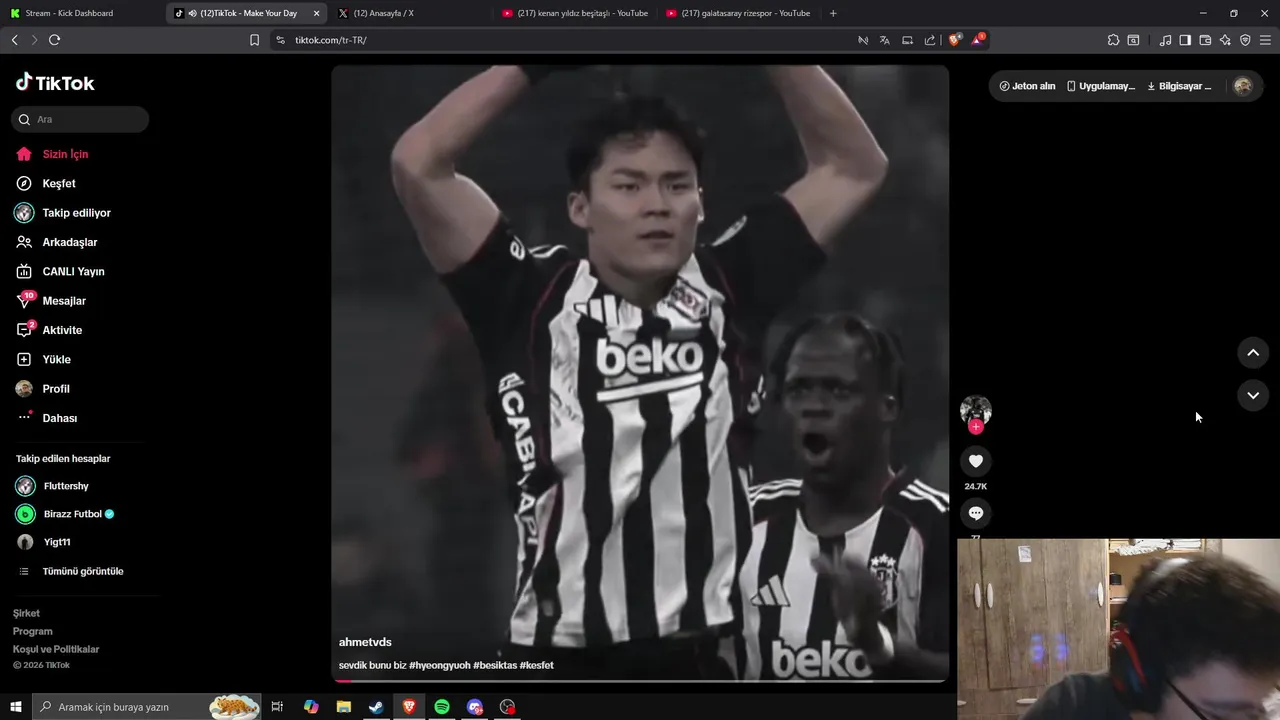1280x720 pixels.
Task: Go to previous video with up chevron
Action: coord(1253,352)
